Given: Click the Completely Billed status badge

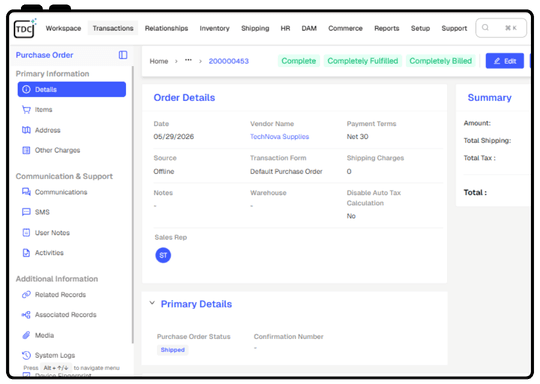Looking at the screenshot, I should click(440, 61).
